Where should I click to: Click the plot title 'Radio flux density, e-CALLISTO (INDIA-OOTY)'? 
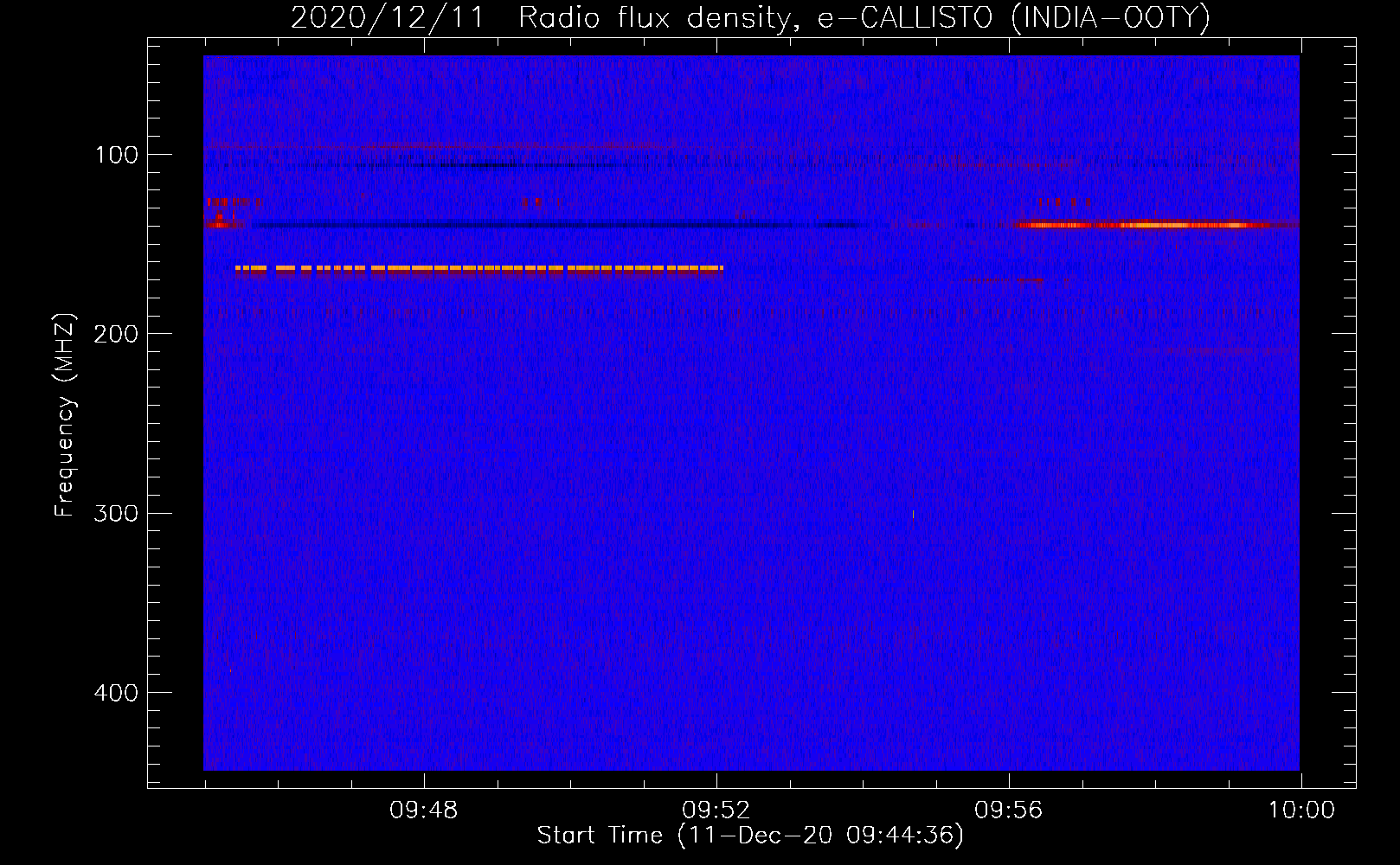coord(864,17)
